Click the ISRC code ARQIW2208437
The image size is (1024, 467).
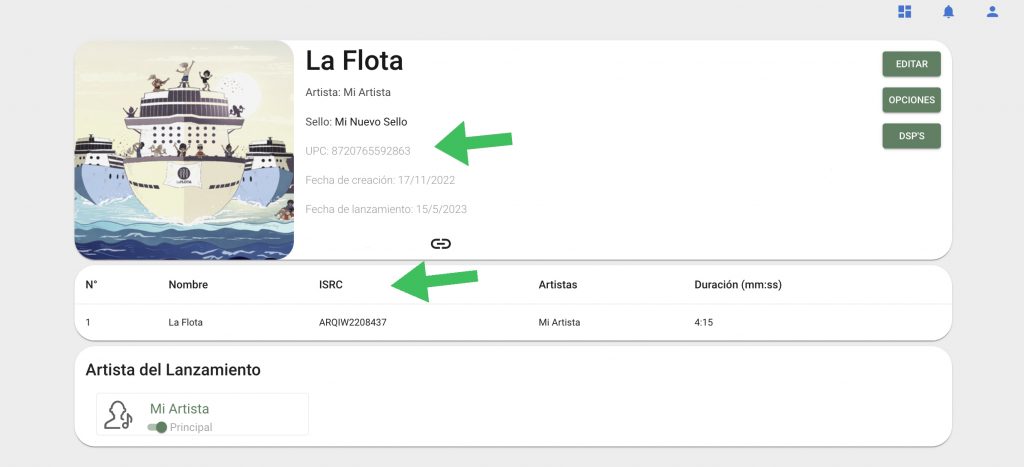(x=353, y=322)
